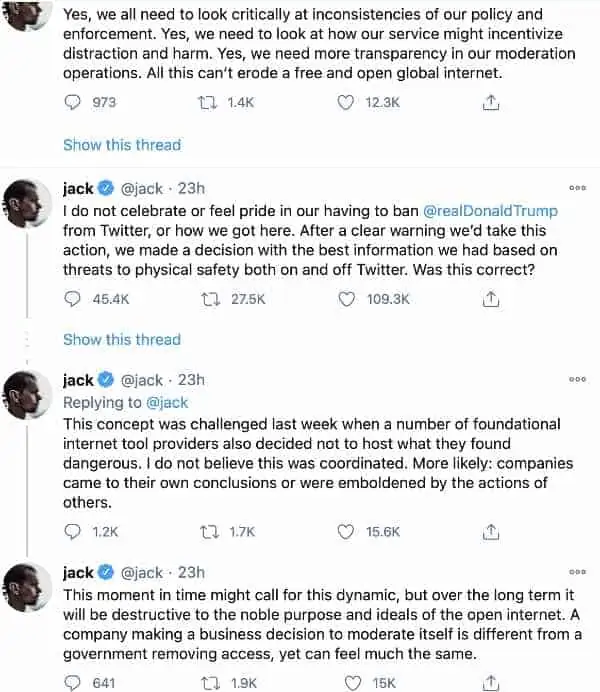Open more options on 'This moment' tweet
The width and height of the screenshot is (600, 692).
pos(578,572)
